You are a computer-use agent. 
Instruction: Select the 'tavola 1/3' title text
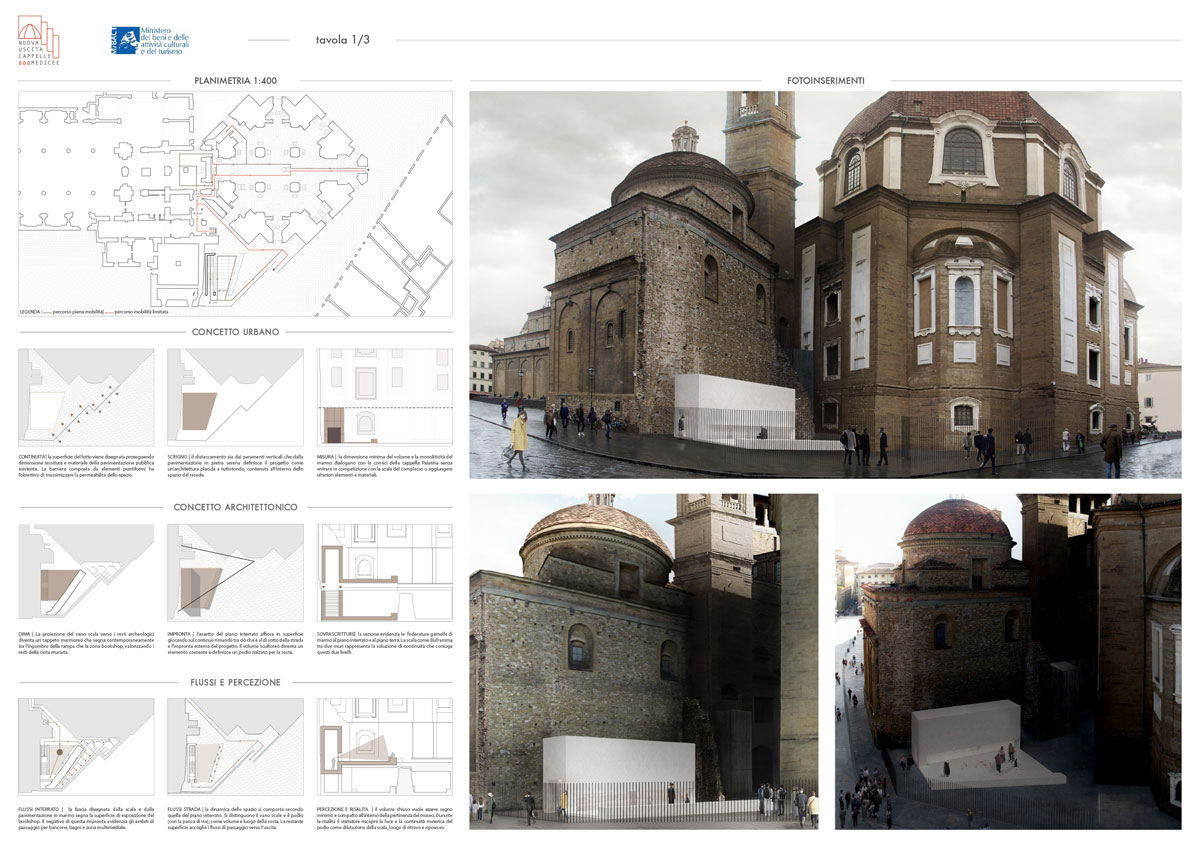(344, 41)
